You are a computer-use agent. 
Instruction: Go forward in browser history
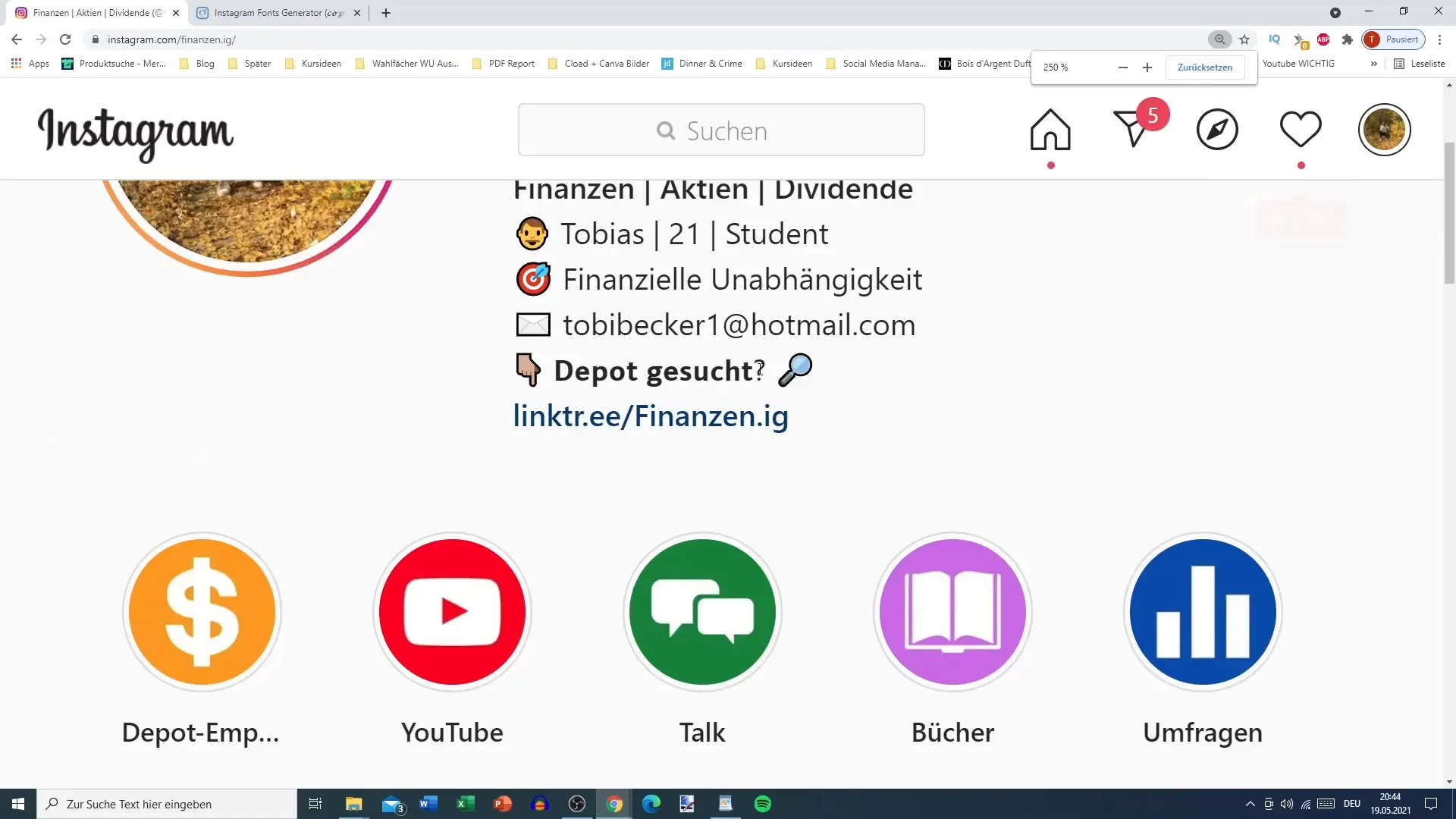pos(41,39)
